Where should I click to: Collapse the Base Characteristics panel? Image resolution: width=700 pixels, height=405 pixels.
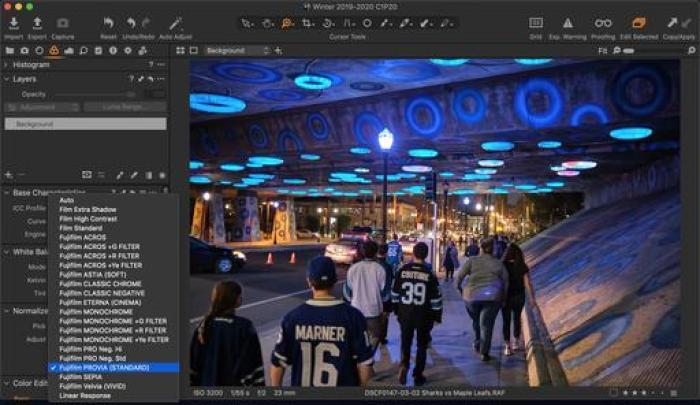point(6,193)
